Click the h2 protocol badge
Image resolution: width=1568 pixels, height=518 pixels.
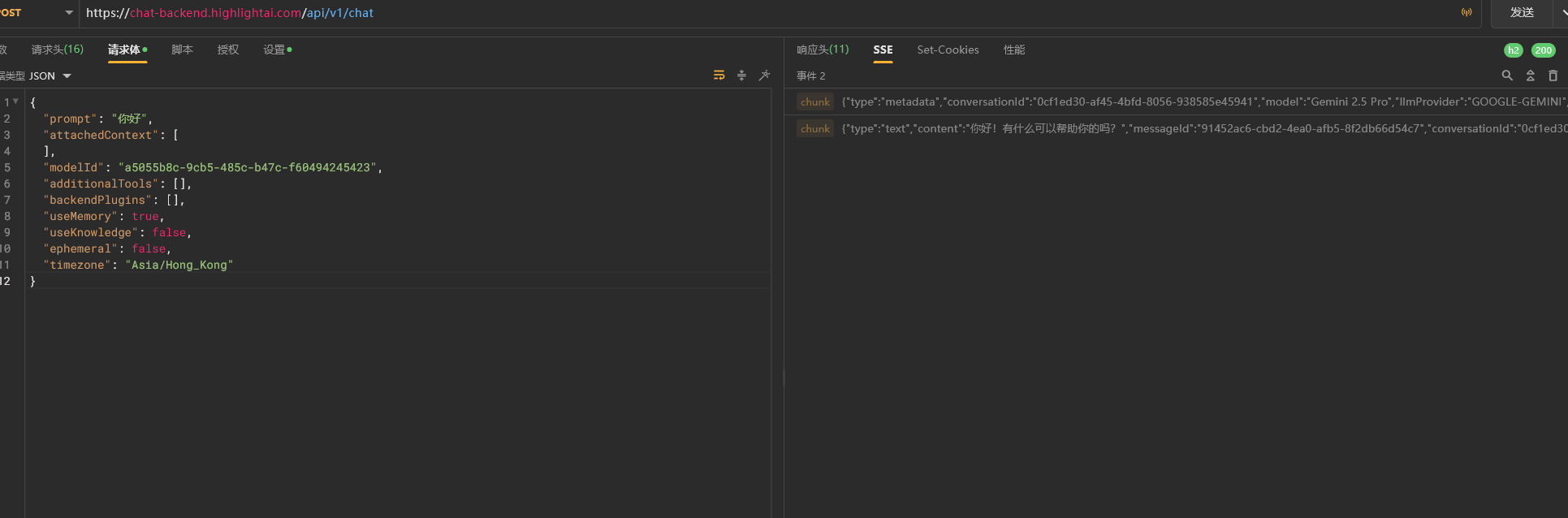(x=1513, y=50)
